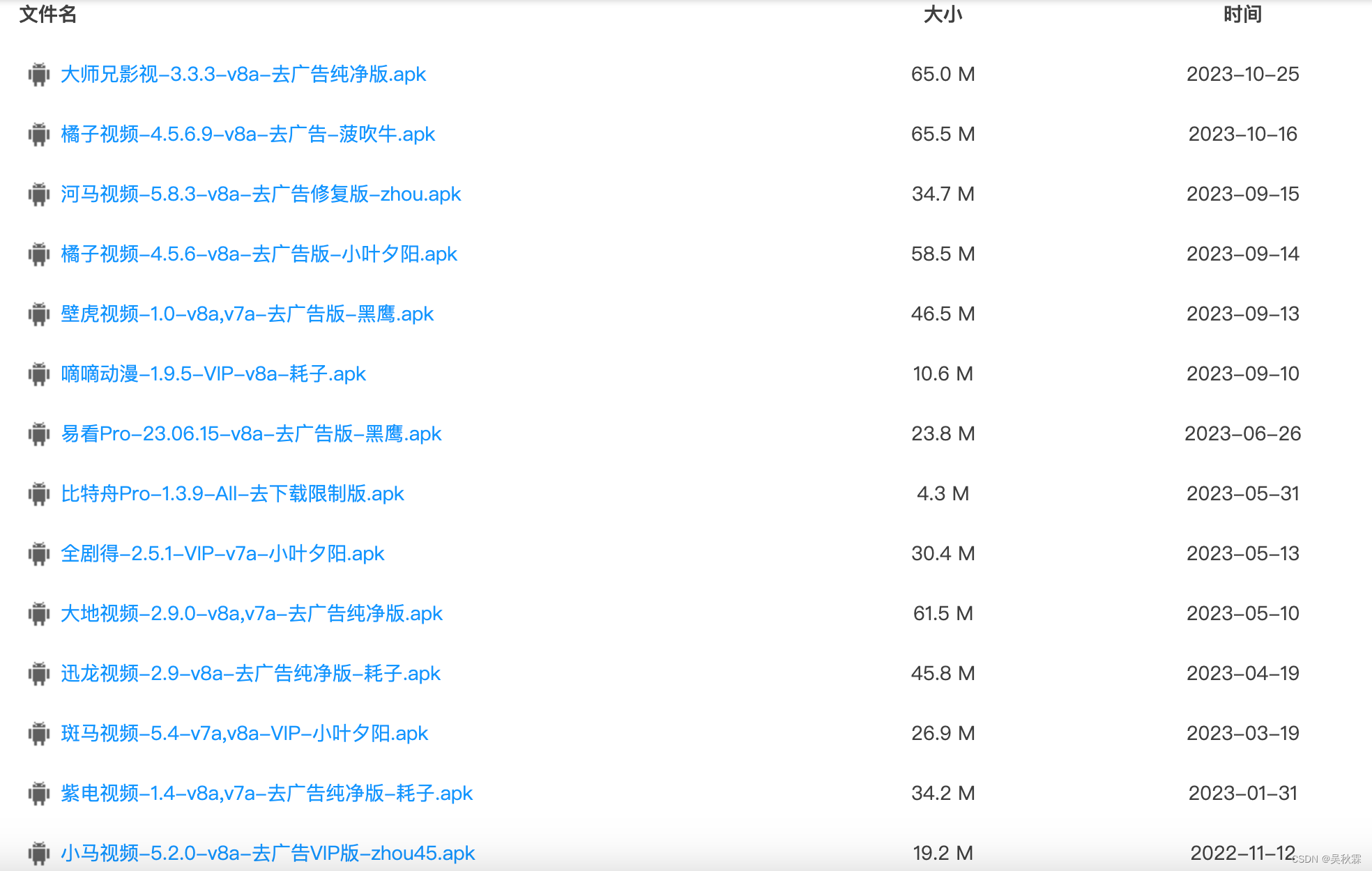Open 橘子视频-4.5.6 小叶夕阳 apk link
1372x871 pixels.
[x=259, y=254]
